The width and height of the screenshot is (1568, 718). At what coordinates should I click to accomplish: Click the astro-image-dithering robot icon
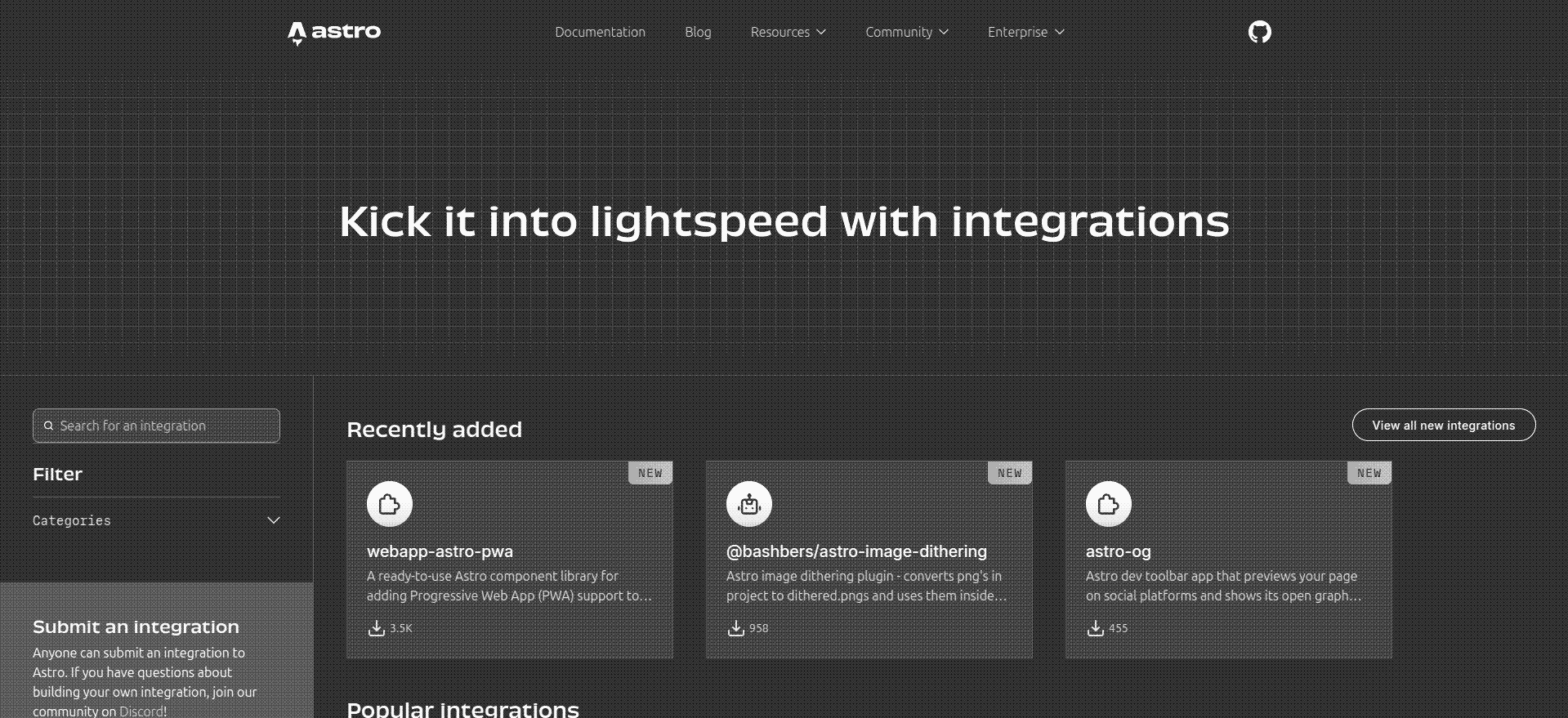coord(749,504)
